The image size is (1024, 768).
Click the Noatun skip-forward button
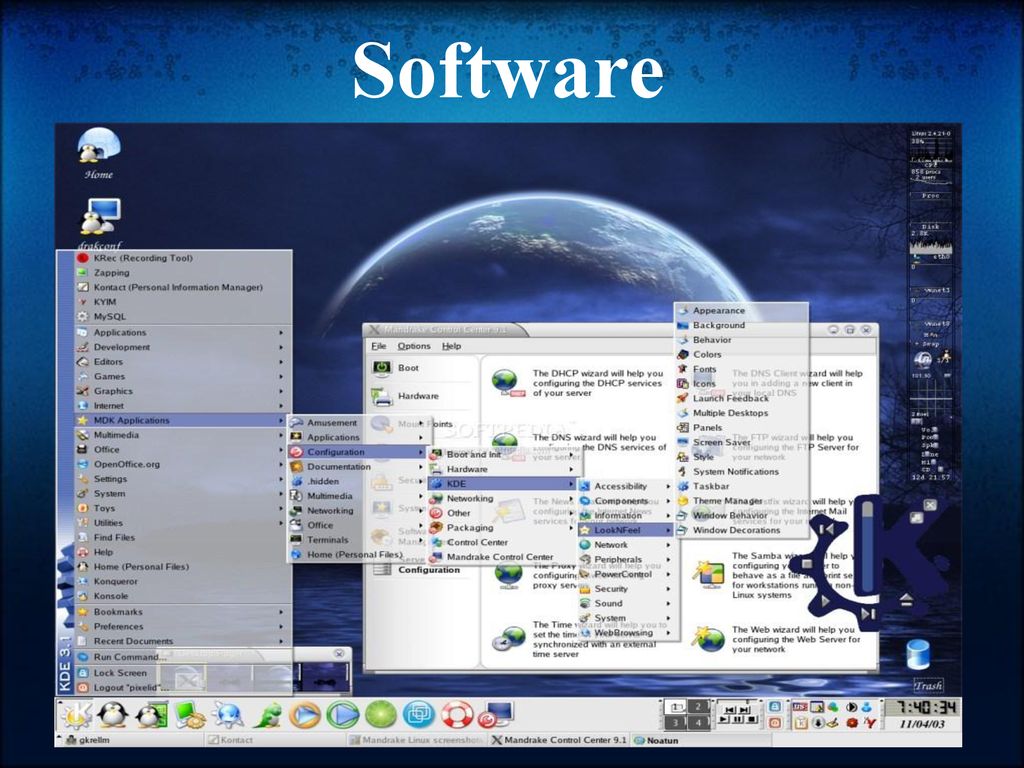(x=868, y=614)
